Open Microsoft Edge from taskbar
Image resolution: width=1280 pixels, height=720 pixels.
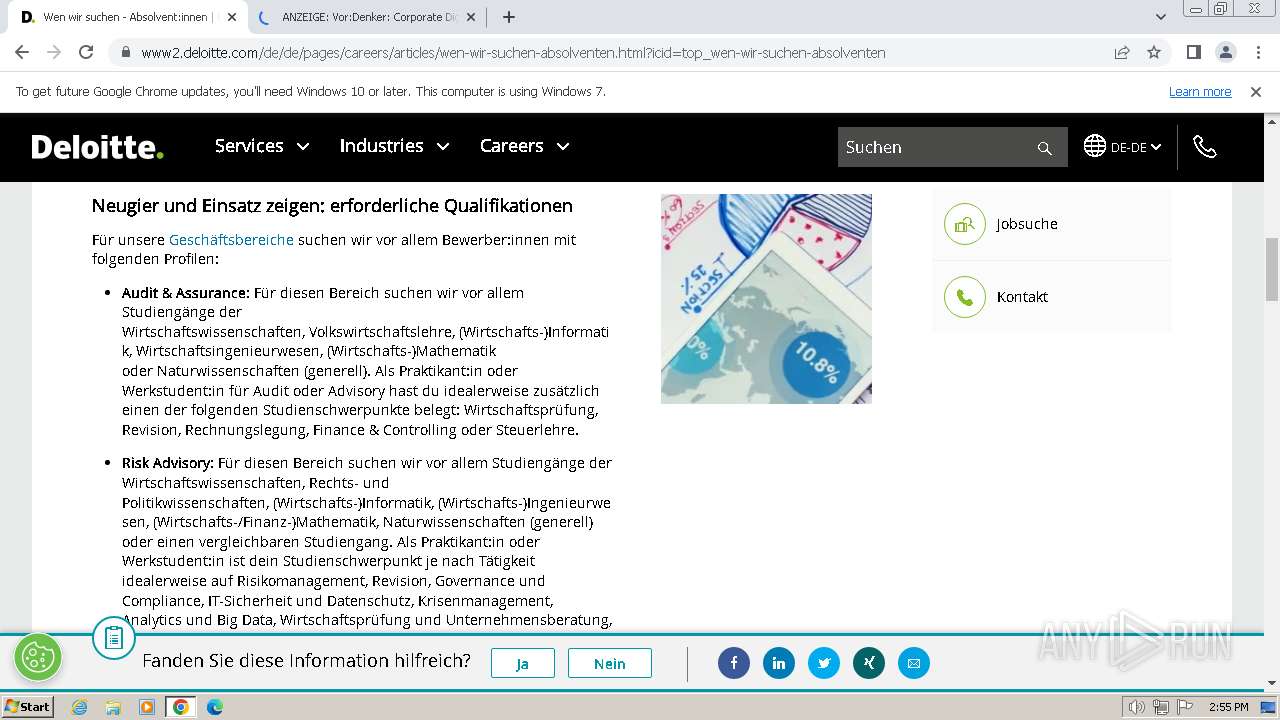[x=215, y=707]
